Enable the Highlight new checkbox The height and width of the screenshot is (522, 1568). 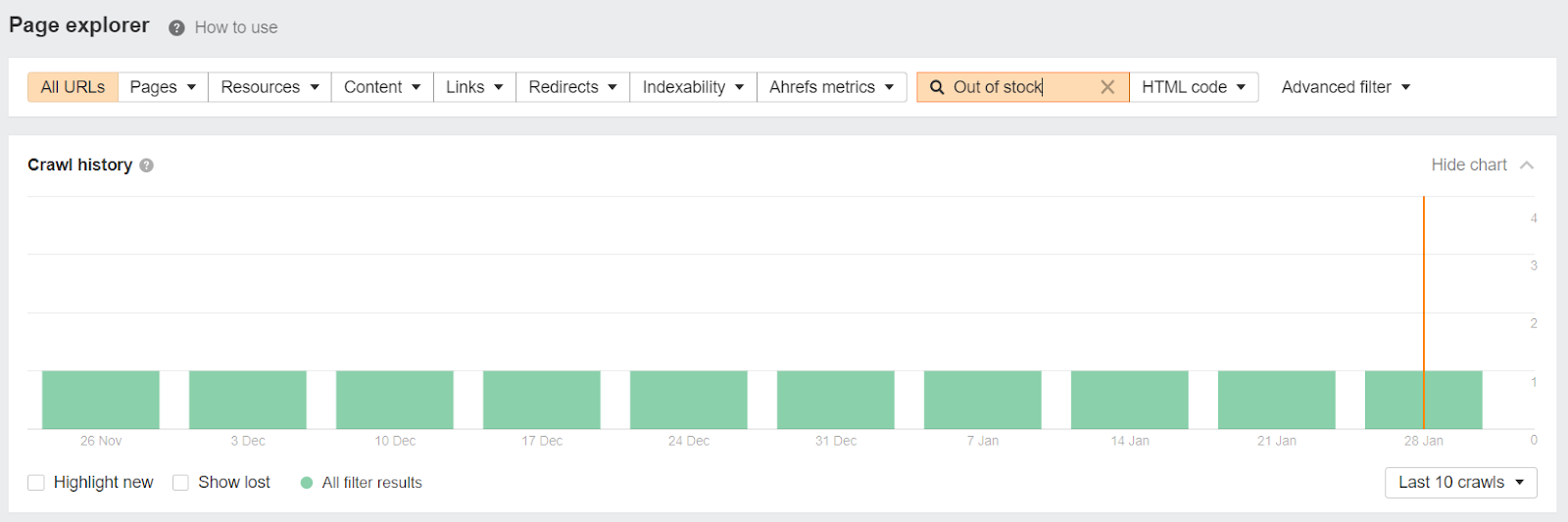[36, 483]
